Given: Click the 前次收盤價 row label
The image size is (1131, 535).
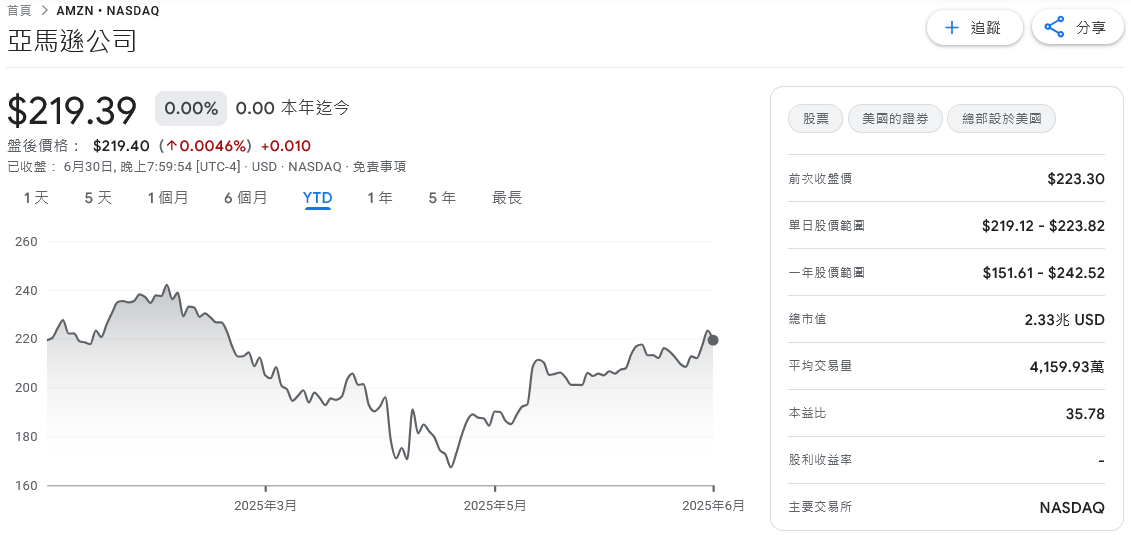Looking at the screenshot, I should 821,178.
